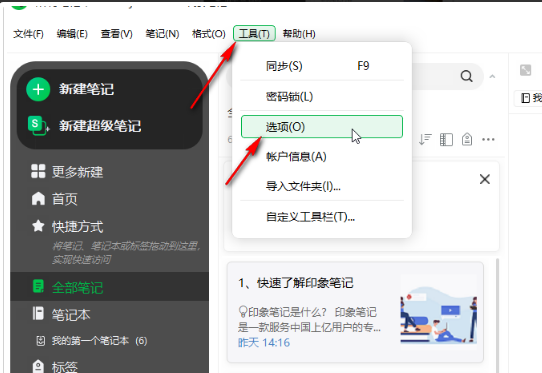
Task: Click the 笔记本 notebook icon
Action: coord(38,314)
